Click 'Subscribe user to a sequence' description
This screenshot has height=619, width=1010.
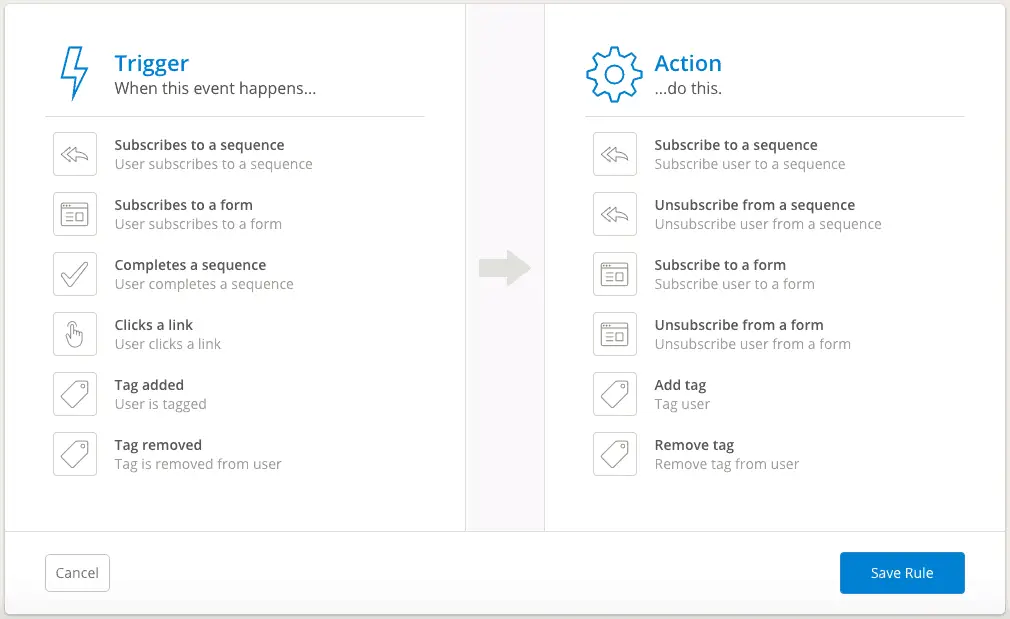click(x=750, y=164)
